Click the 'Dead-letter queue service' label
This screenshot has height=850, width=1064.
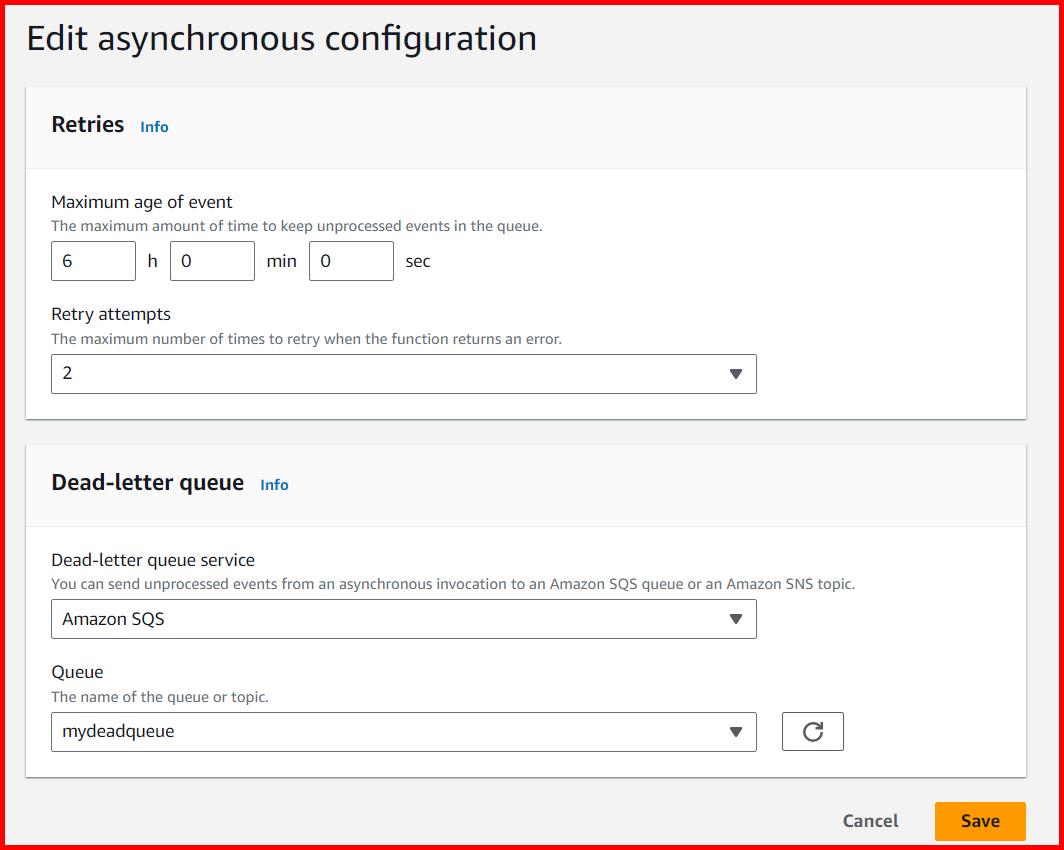click(153, 560)
